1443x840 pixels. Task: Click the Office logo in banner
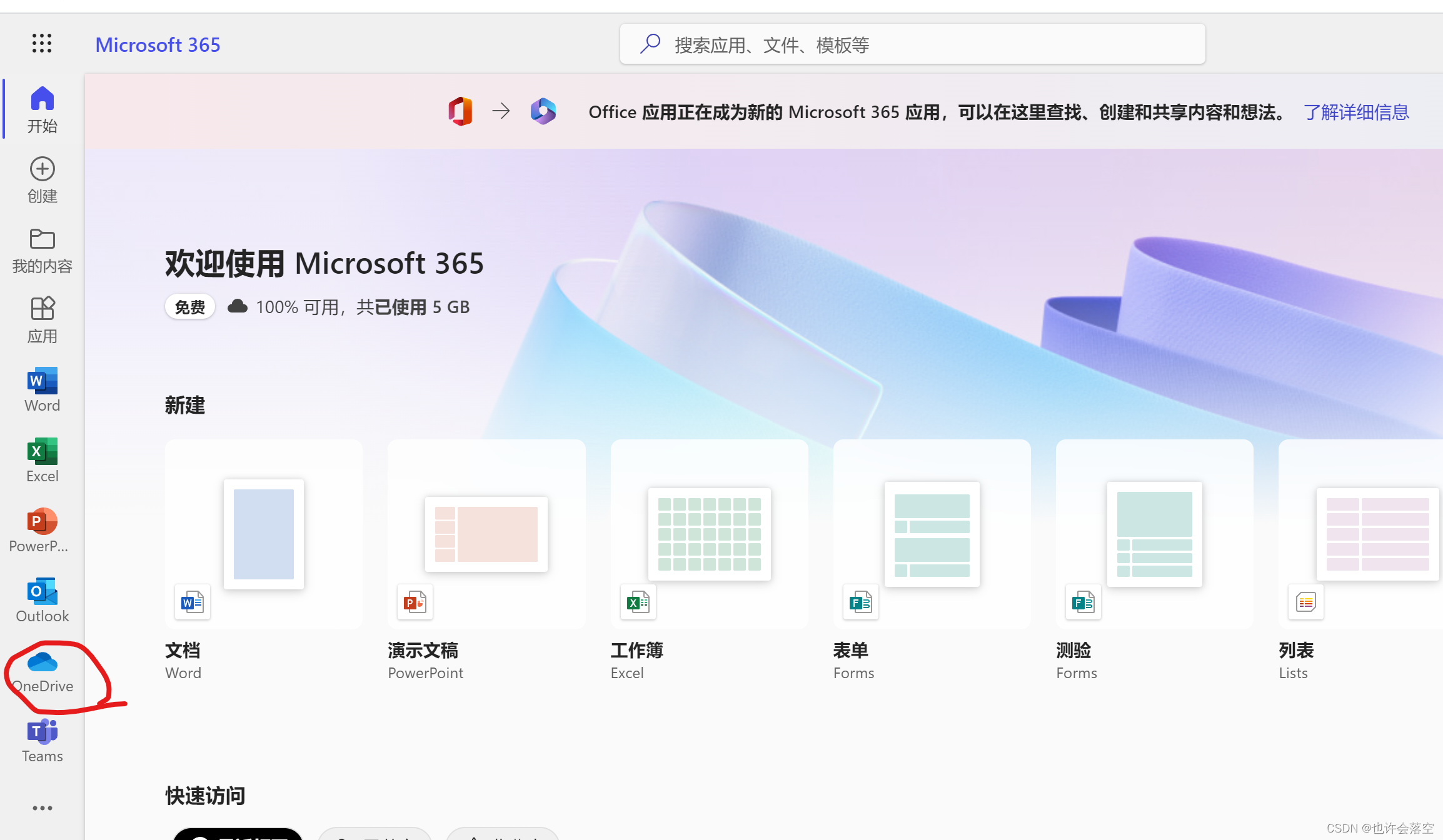click(x=460, y=111)
